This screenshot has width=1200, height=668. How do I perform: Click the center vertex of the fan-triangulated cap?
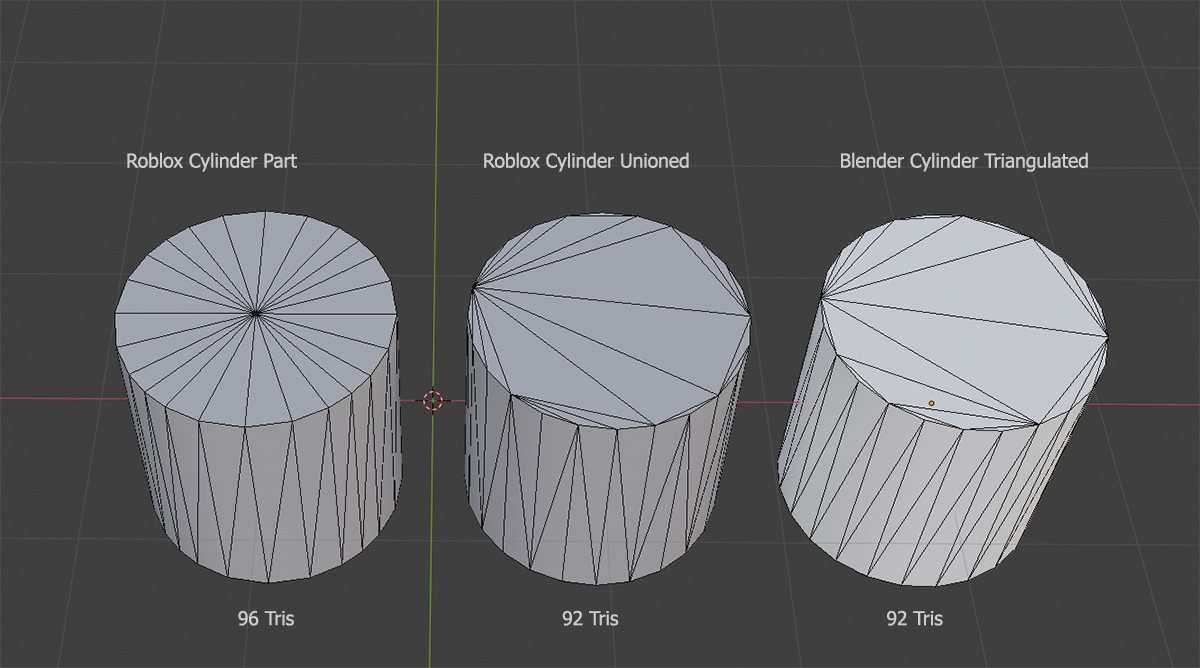[256, 314]
